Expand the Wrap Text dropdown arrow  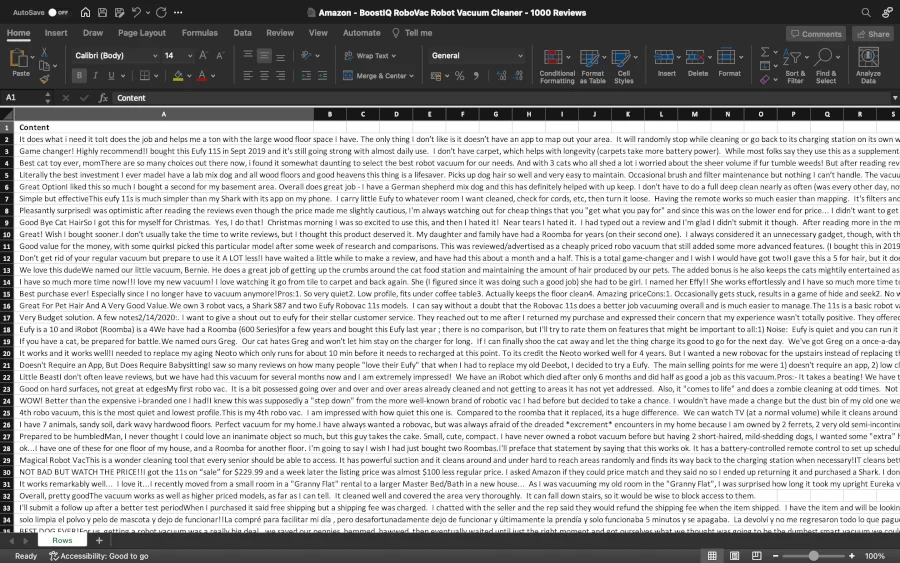click(x=394, y=56)
